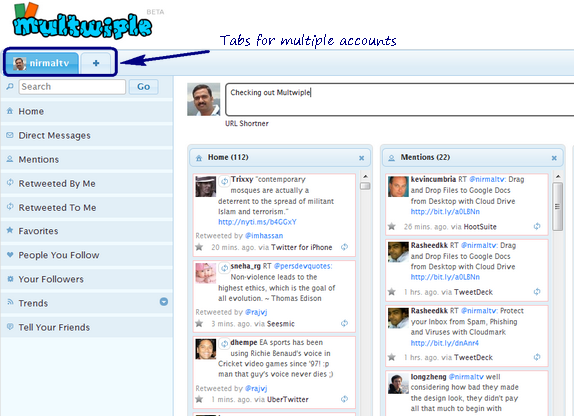574x416 pixels.
Task: Star the sneha_rg tweet as favorite
Action: pyautogui.click(x=199, y=323)
